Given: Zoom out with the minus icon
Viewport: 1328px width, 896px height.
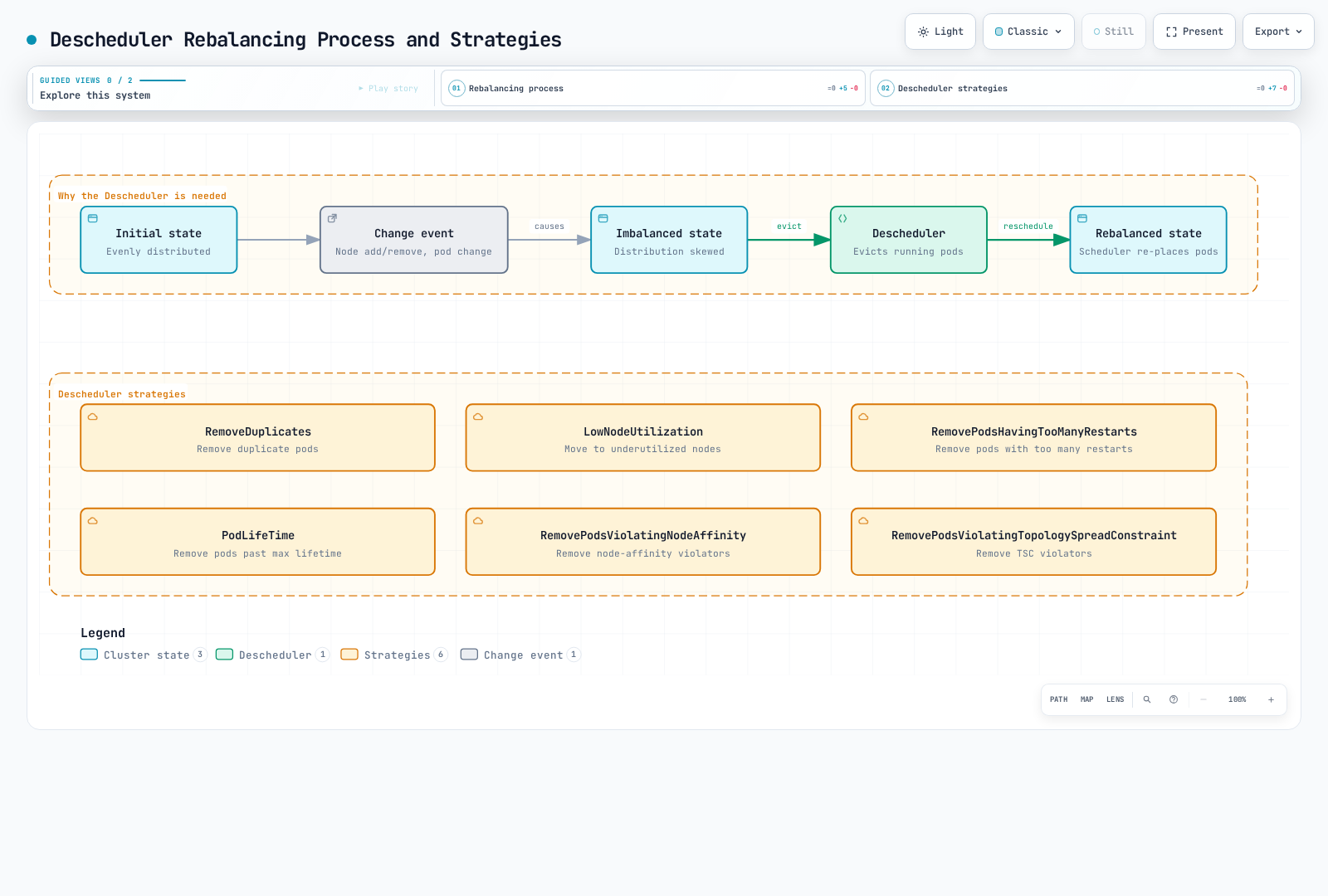Looking at the screenshot, I should [x=1203, y=699].
